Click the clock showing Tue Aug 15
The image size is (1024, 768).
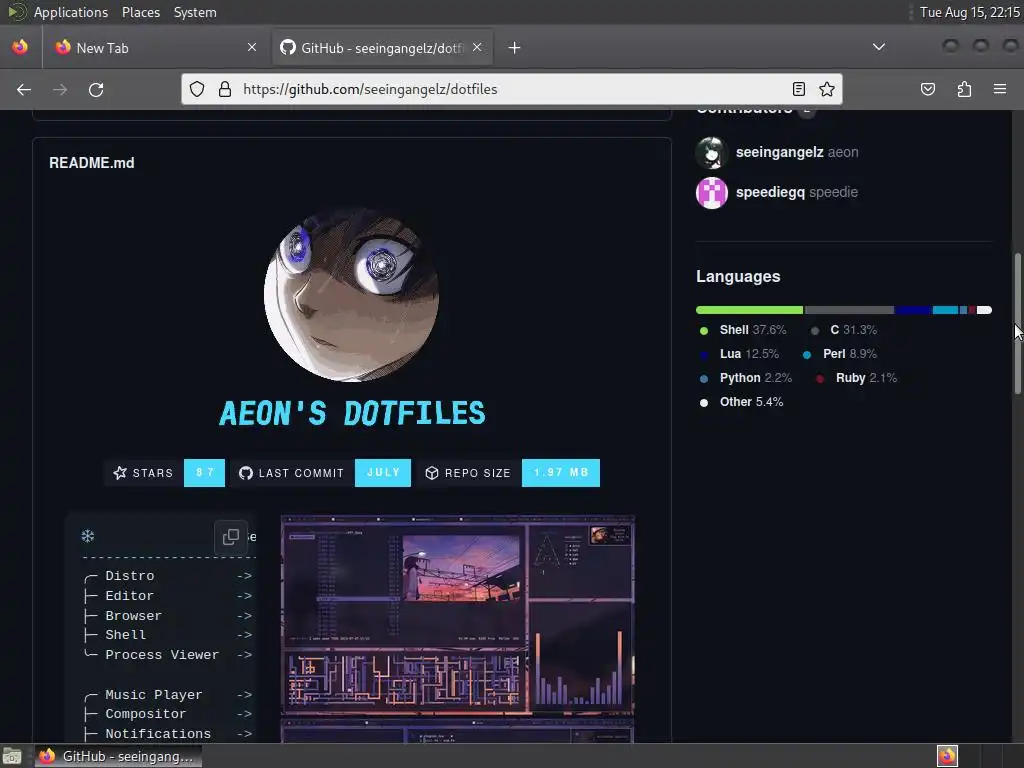point(969,12)
